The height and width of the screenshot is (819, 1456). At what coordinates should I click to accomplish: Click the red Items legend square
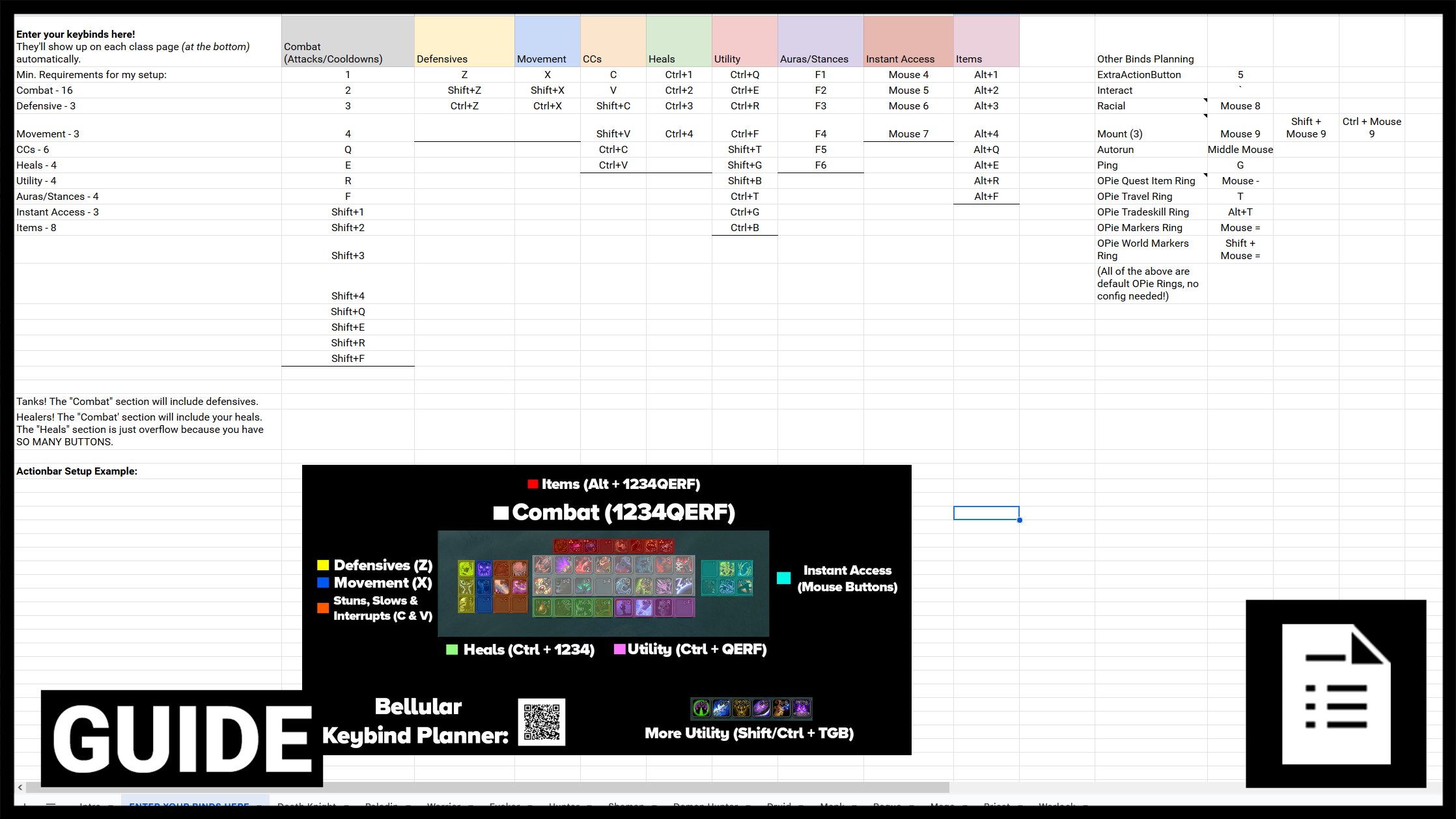click(x=533, y=484)
